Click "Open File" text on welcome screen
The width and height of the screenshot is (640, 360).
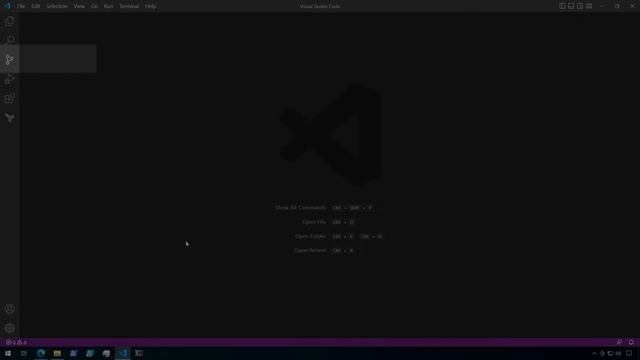pos(314,222)
